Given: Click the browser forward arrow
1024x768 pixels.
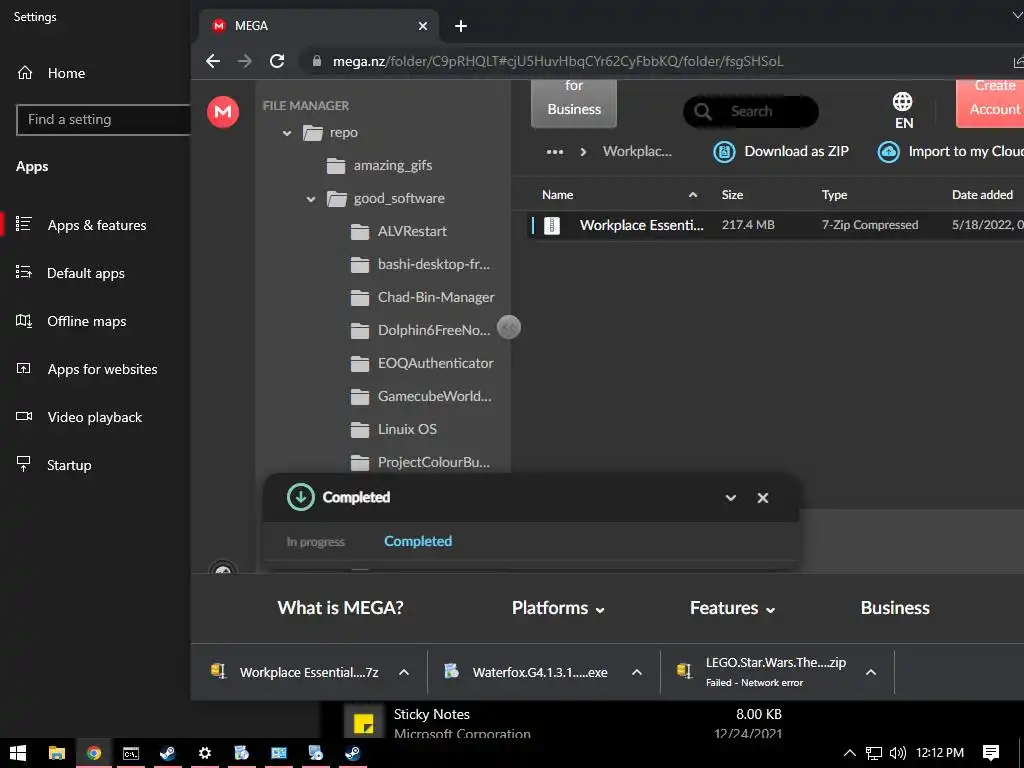Looking at the screenshot, I should click(x=245, y=61).
